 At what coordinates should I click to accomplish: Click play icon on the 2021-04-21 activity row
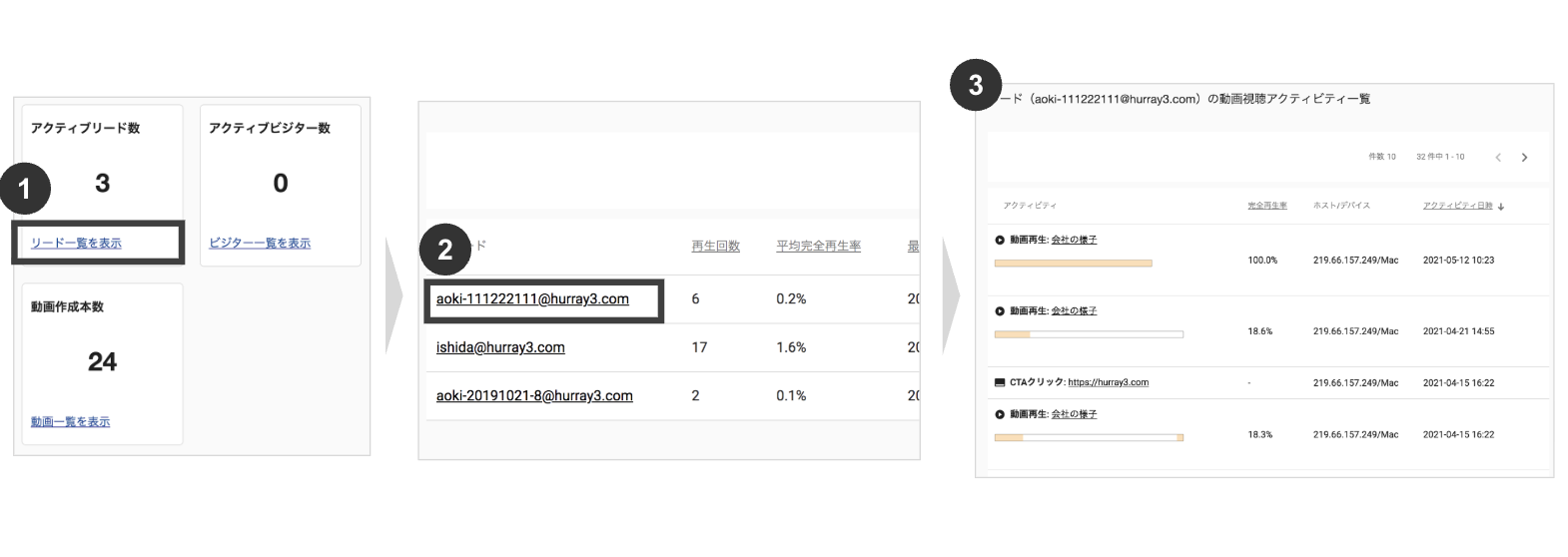pyautogui.click(x=1000, y=311)
